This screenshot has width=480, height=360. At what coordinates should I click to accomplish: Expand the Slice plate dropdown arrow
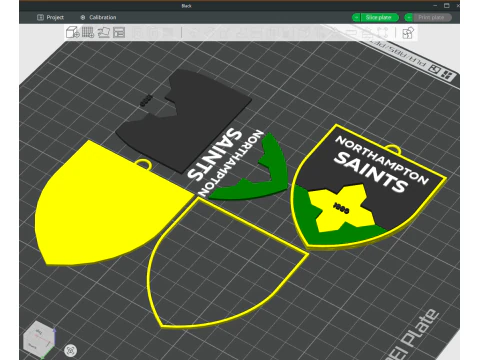tap(356, 17)
